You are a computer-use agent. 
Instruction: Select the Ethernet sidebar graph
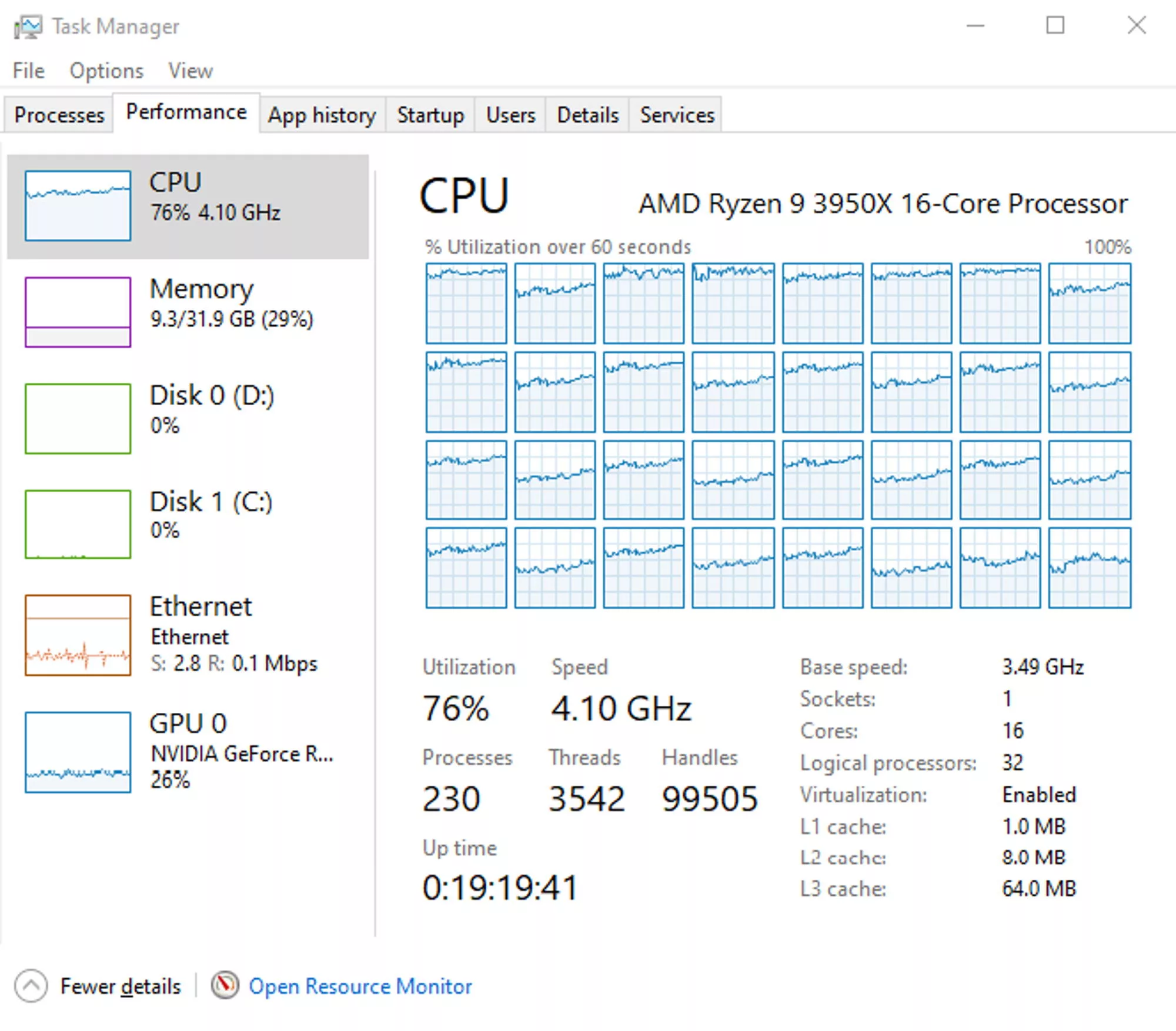(78, 635)
